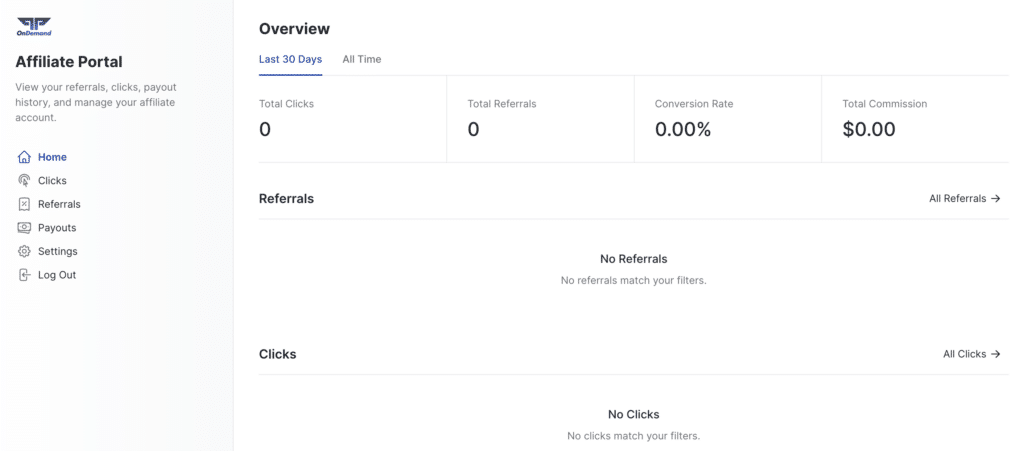The height and width of the screenshot is (451, 1024).
Task: Click the Settings gear icon
Action: coord(24,251)
